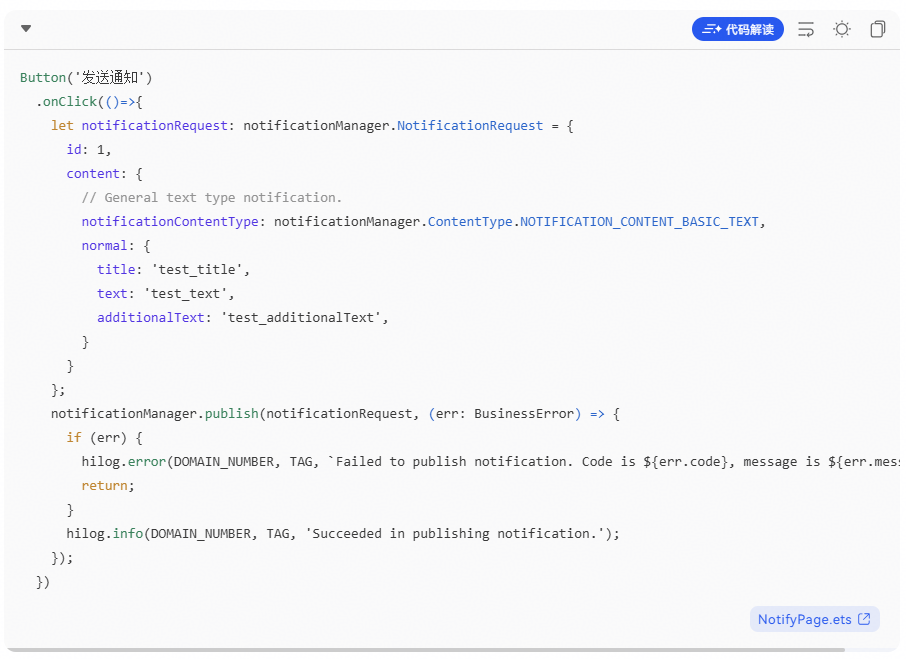Click the 'content: {' line
906x659 pixels.
(105, 174)
